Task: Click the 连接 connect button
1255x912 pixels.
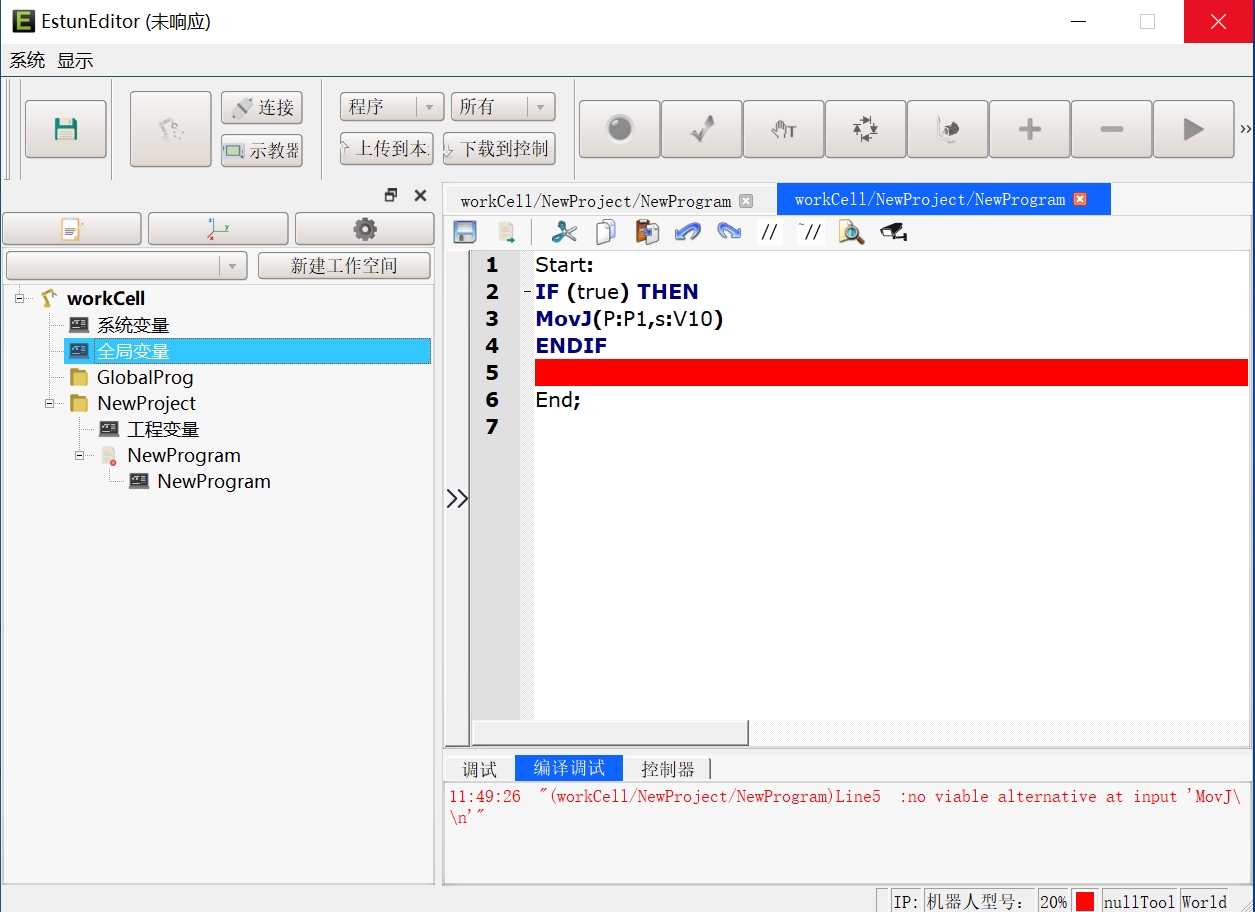Action: pyautogui.click(x=262, y=108)
